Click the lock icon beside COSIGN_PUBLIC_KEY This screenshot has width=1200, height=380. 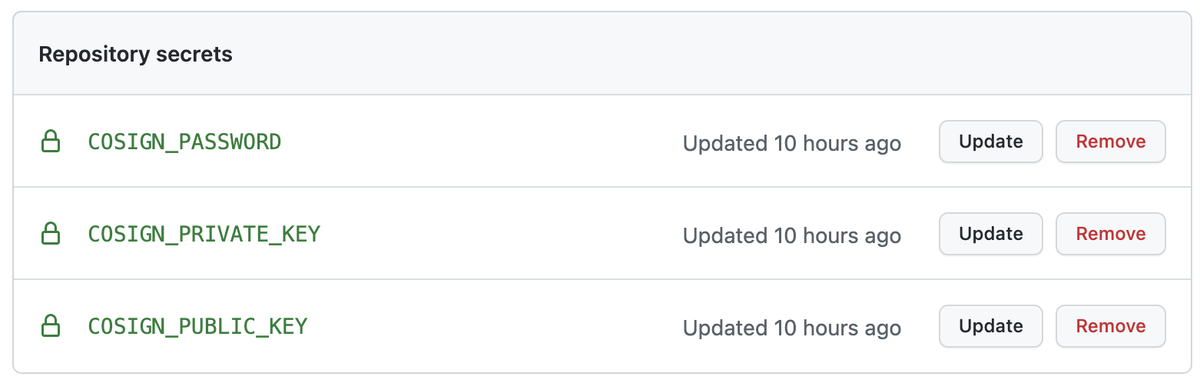pyautogui.click(x=50, y=326)
